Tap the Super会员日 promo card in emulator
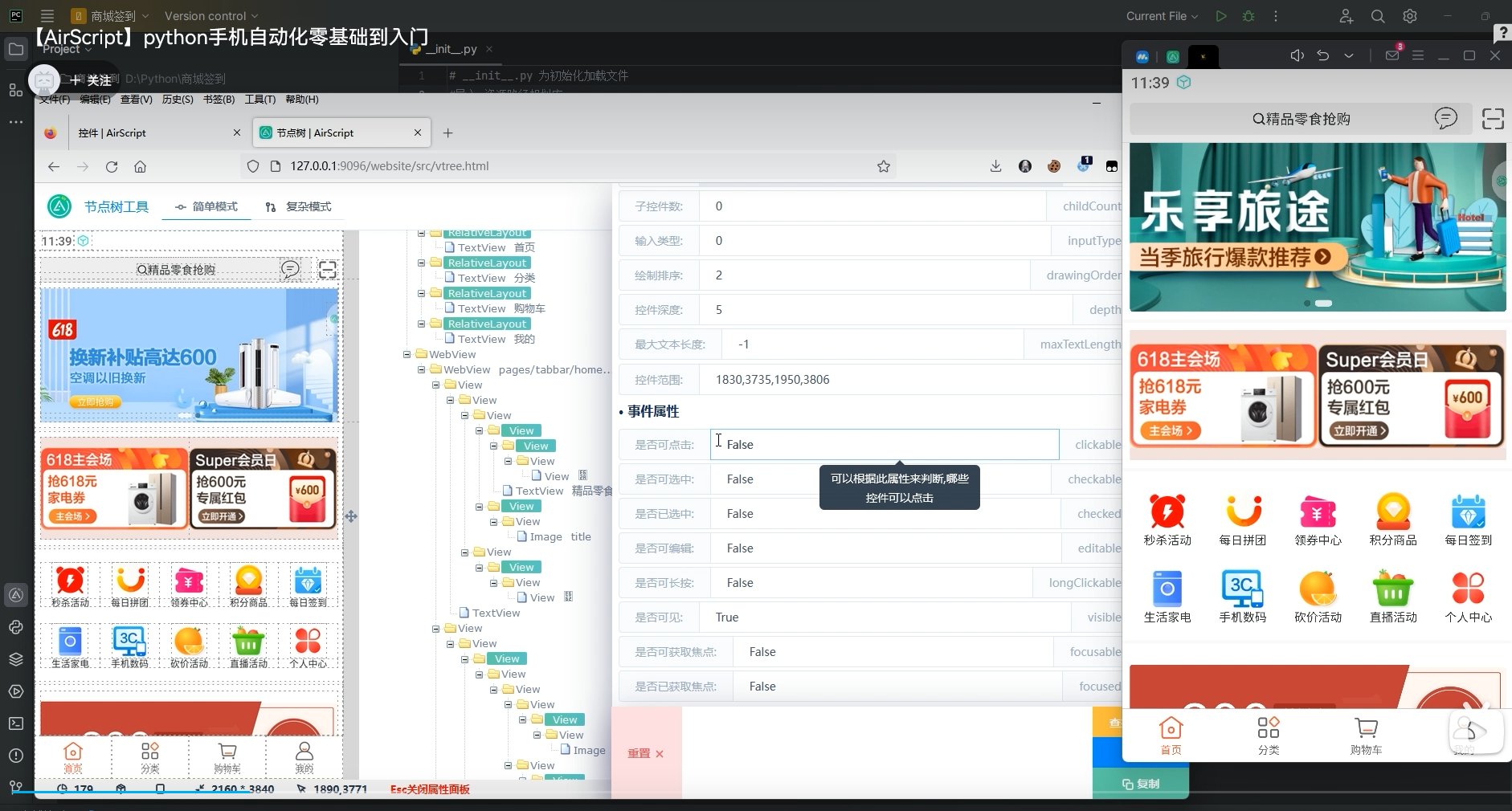 (x=1411, y=395)
